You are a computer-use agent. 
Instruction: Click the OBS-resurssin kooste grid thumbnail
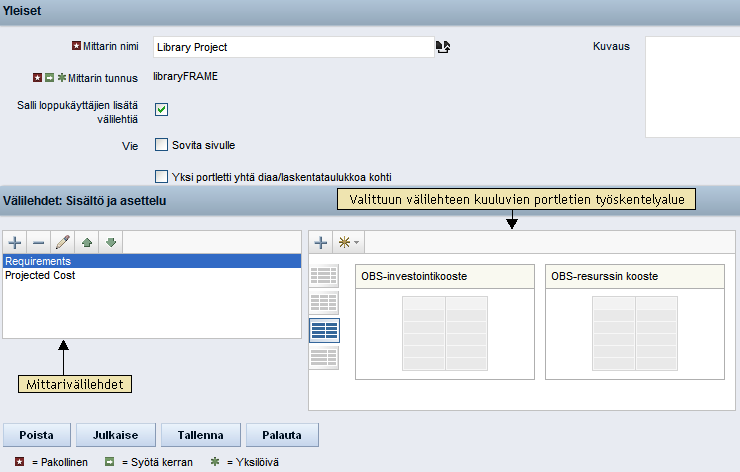point(635,333)
